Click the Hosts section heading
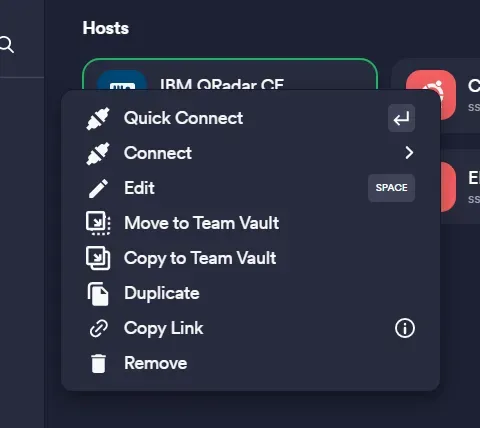 [x=106, y=28]
